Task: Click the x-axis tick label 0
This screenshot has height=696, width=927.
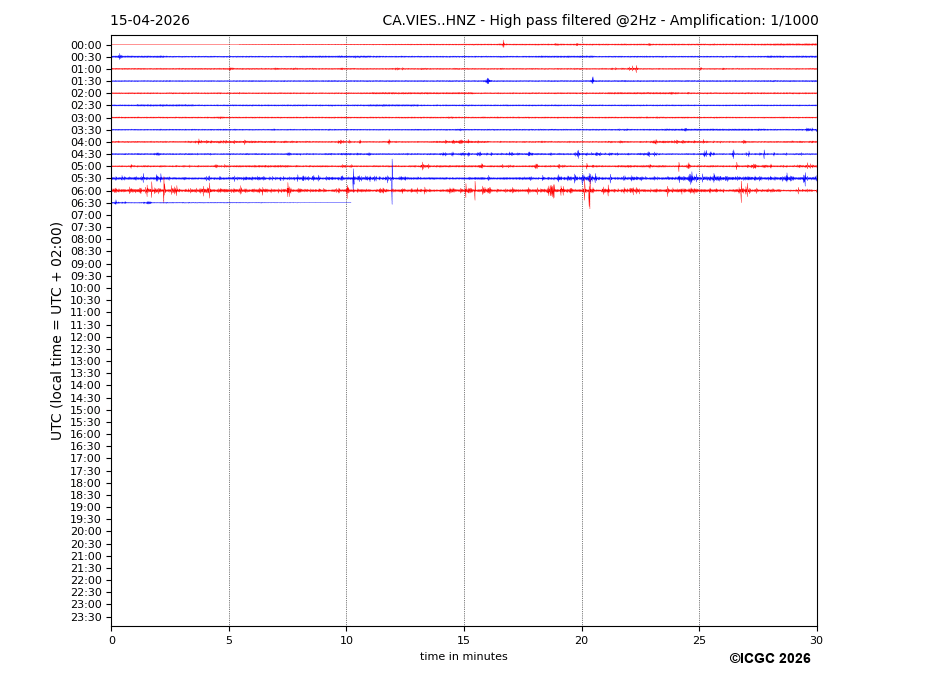Action: coord(112,640)
